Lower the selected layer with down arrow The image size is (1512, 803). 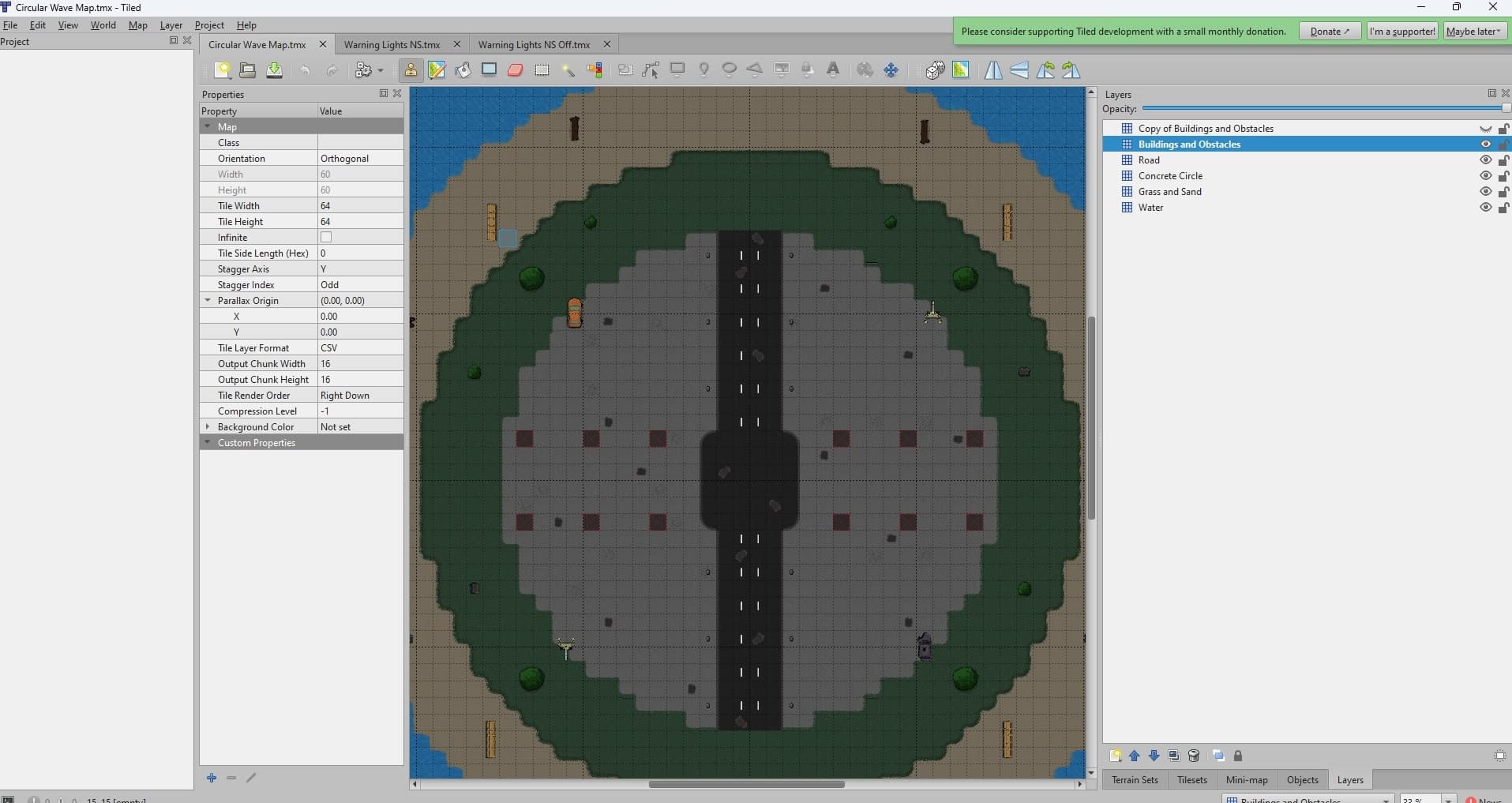point(1154,756)
